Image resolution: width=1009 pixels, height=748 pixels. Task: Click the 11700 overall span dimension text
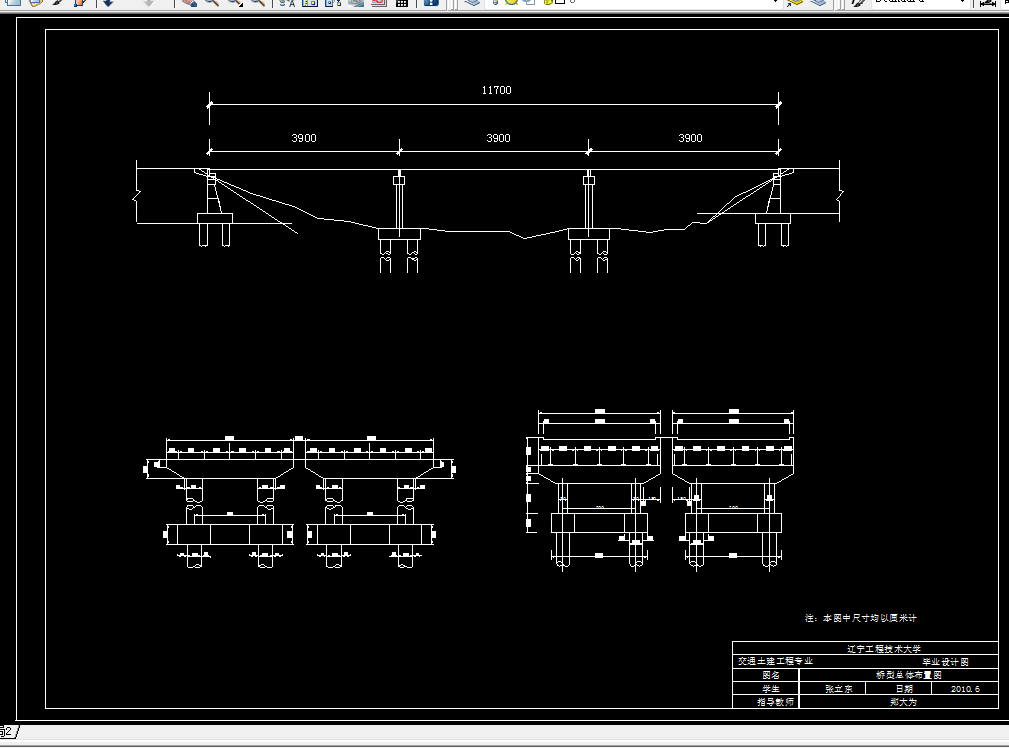(496, 90)
